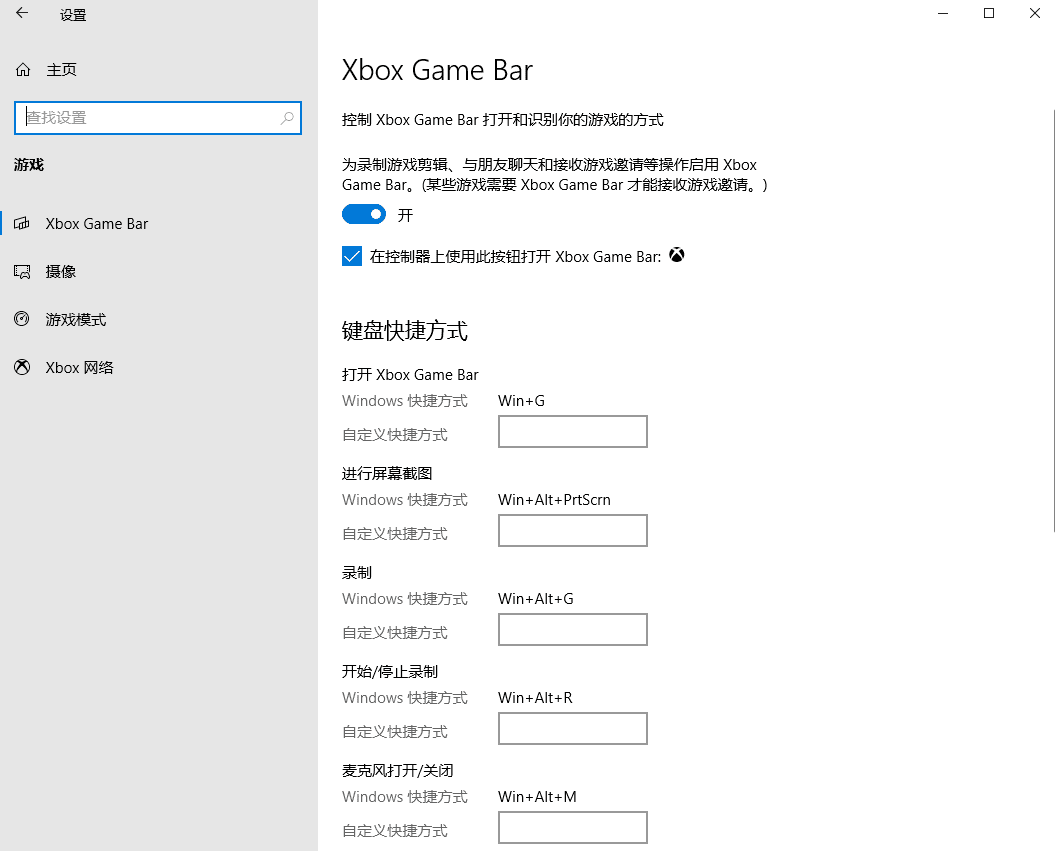The height and width of the screenshot is (851, 1055).
Task: Click the Xbox 网络 sidebar icon
Action: click(x=22, y=367)
